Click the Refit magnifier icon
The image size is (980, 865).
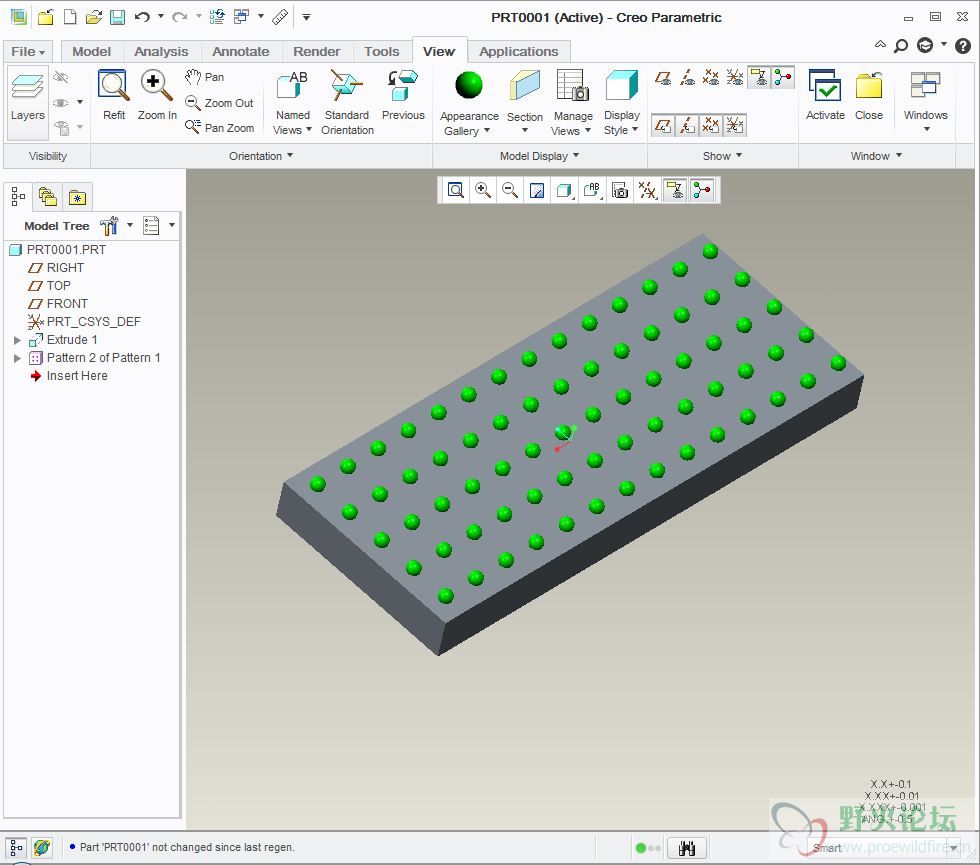pyautogui.click(x=114, y=86)
